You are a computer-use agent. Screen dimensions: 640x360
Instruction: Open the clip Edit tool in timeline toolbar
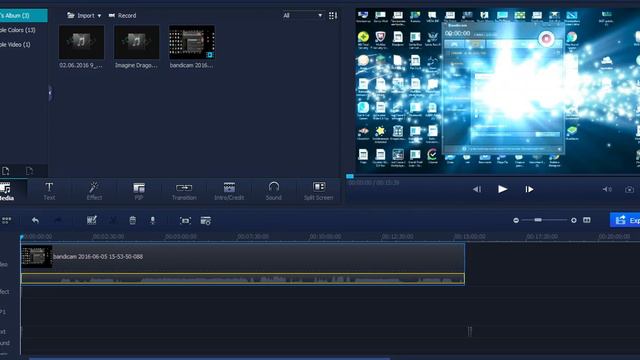[x=91, y=220]
